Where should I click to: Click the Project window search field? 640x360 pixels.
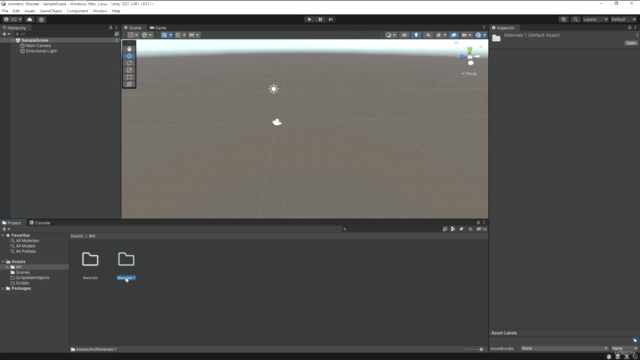391,229
